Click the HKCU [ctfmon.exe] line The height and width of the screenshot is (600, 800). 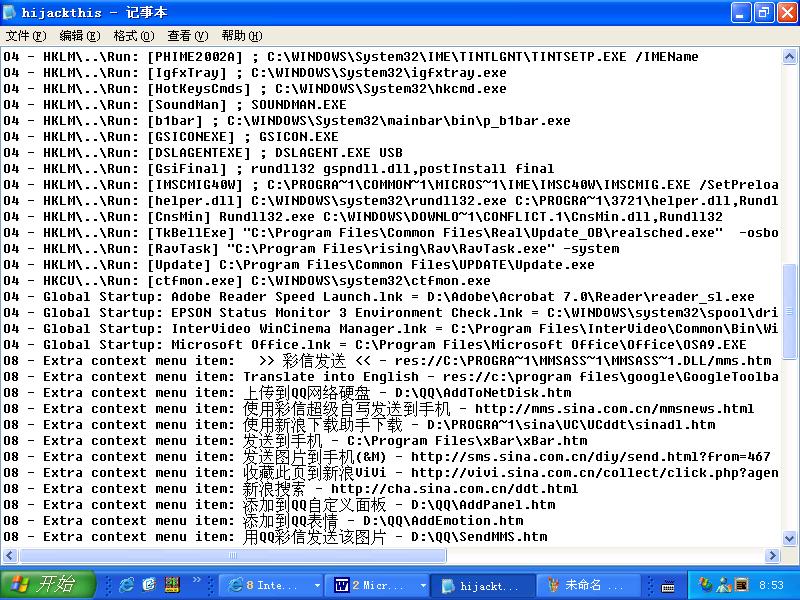[x=247, y=281]
